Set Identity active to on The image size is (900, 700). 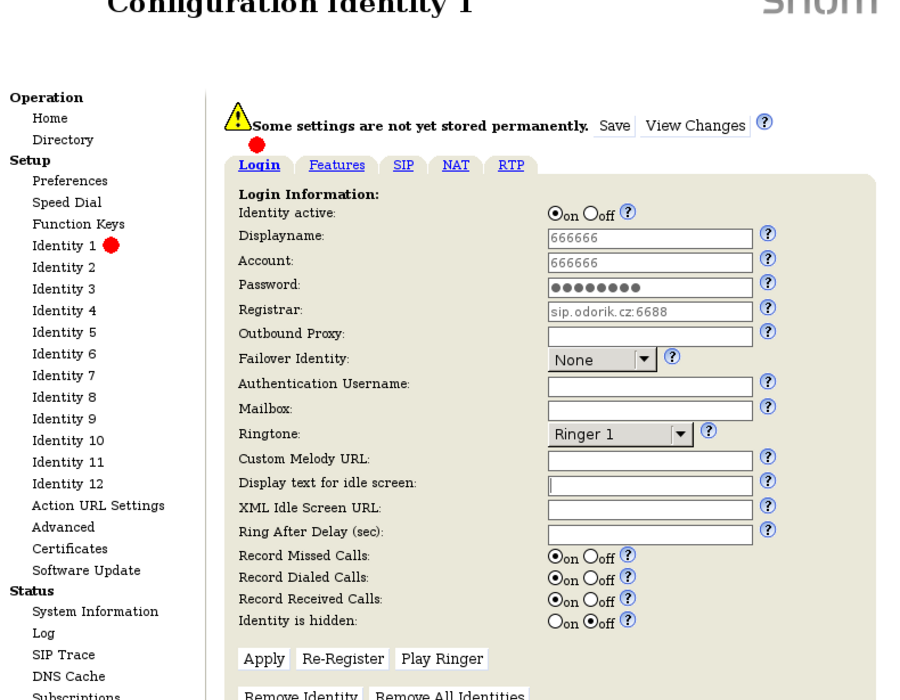pyautogui.click(x=555, y=213)
